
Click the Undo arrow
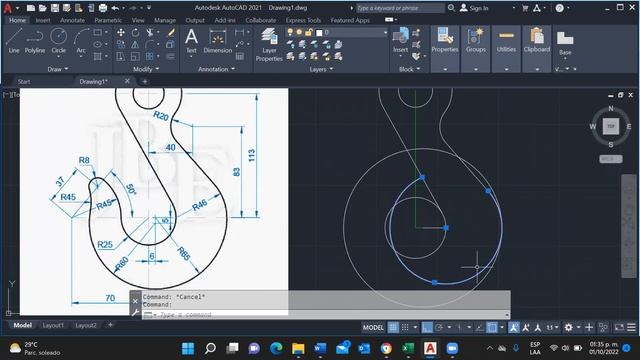click(x=115, y=8)
